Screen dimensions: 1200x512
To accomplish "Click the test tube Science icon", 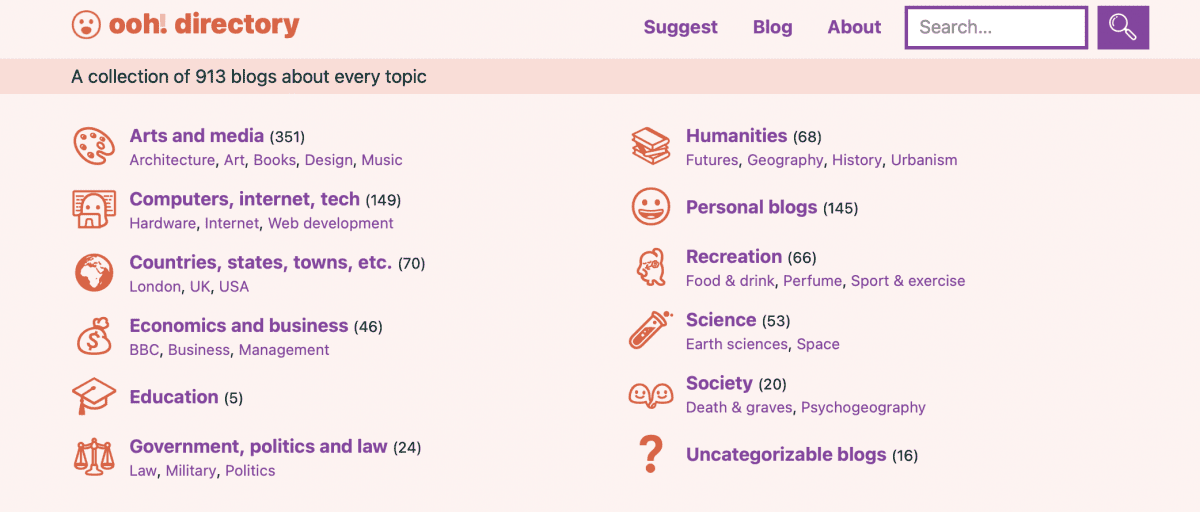I will (651, 330).
